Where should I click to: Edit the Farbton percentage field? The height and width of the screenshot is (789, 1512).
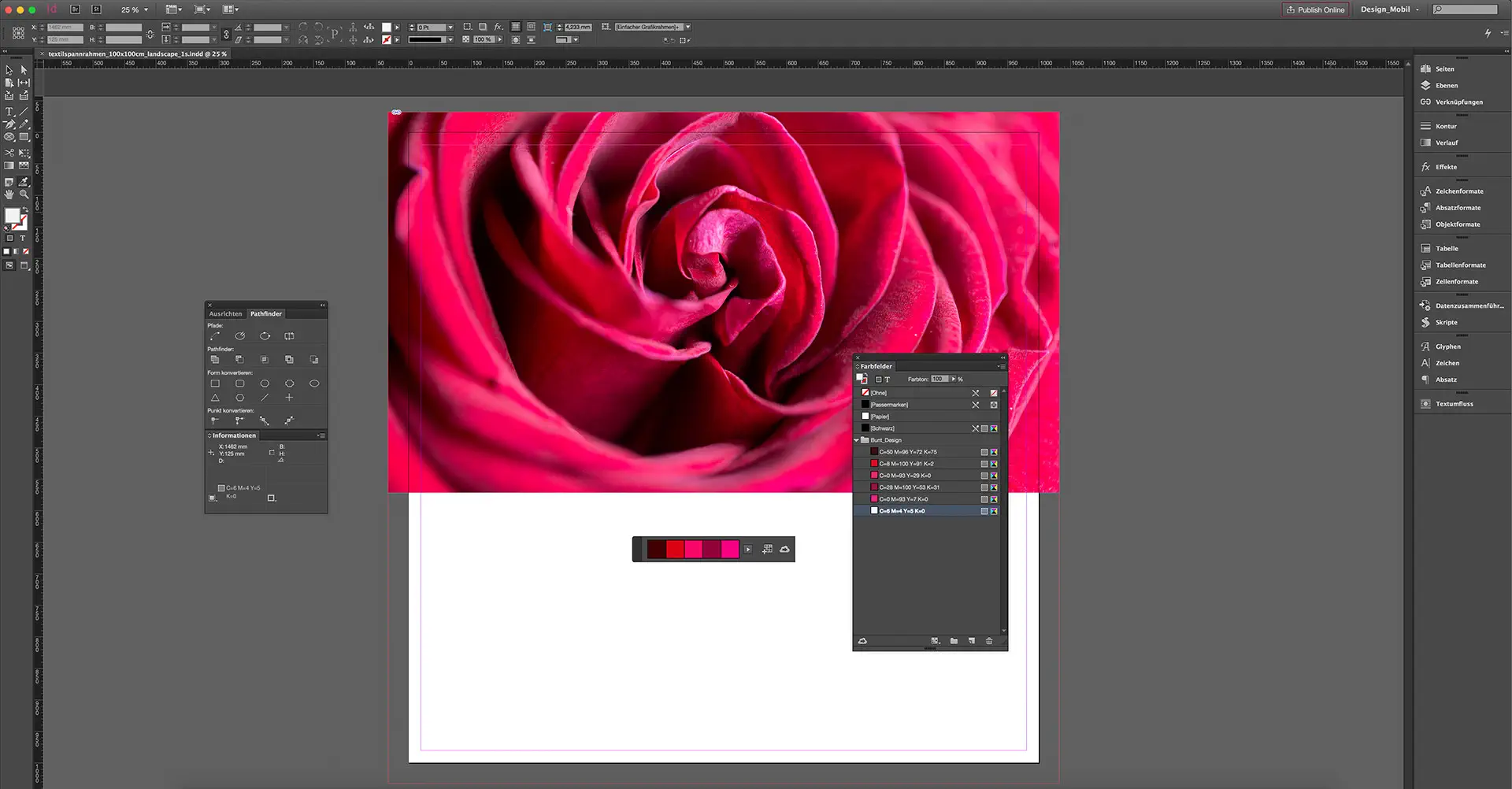click(940, 379)
